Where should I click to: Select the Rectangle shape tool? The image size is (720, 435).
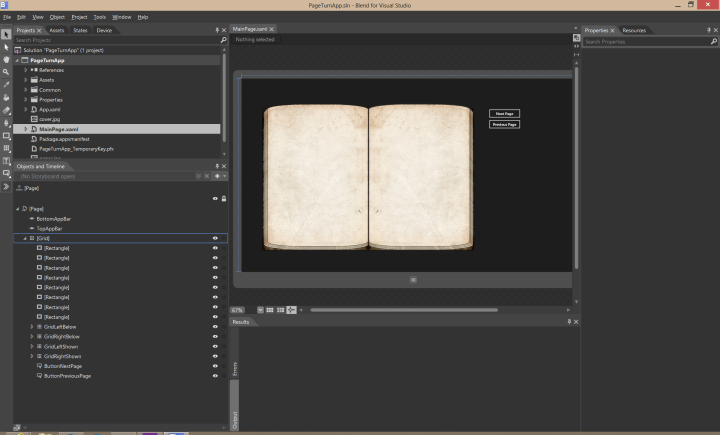6,136
